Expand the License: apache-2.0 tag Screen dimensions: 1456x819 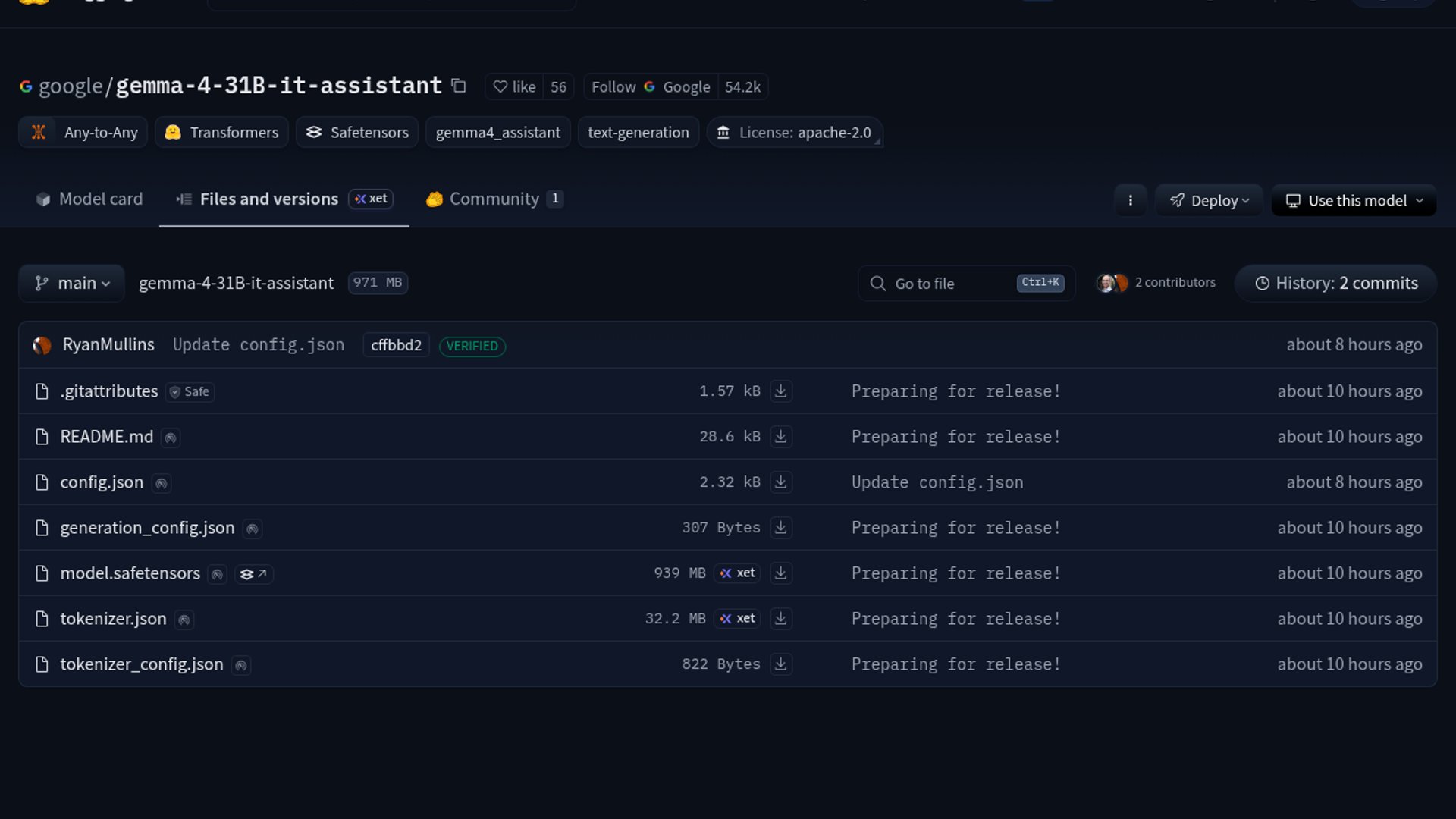tap(794, 133)
